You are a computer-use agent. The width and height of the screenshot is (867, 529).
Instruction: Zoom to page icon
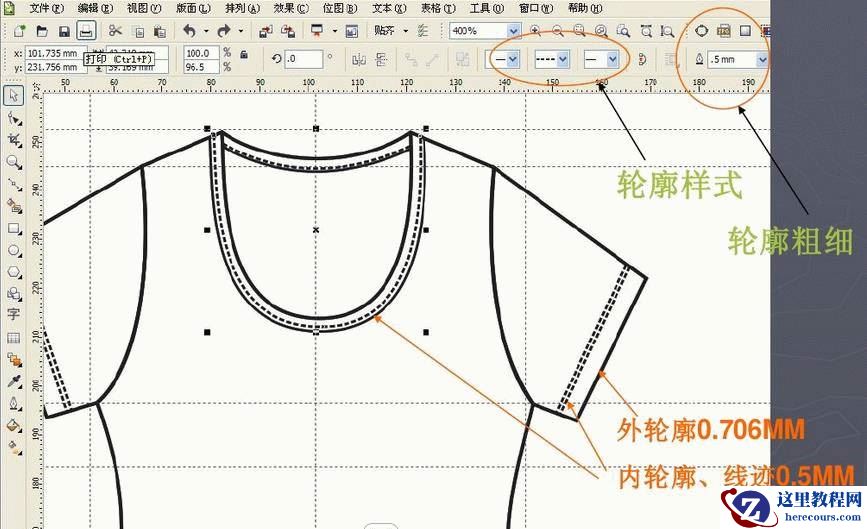pos(623,31)
